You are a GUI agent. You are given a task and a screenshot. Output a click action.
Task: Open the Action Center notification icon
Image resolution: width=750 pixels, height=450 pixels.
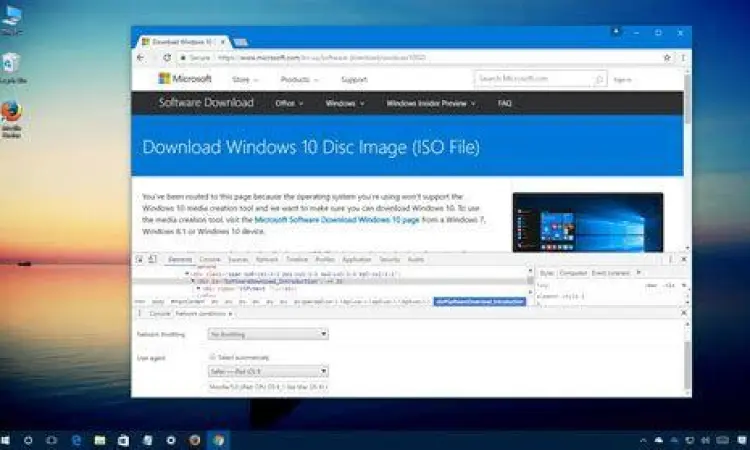[742, 440]
